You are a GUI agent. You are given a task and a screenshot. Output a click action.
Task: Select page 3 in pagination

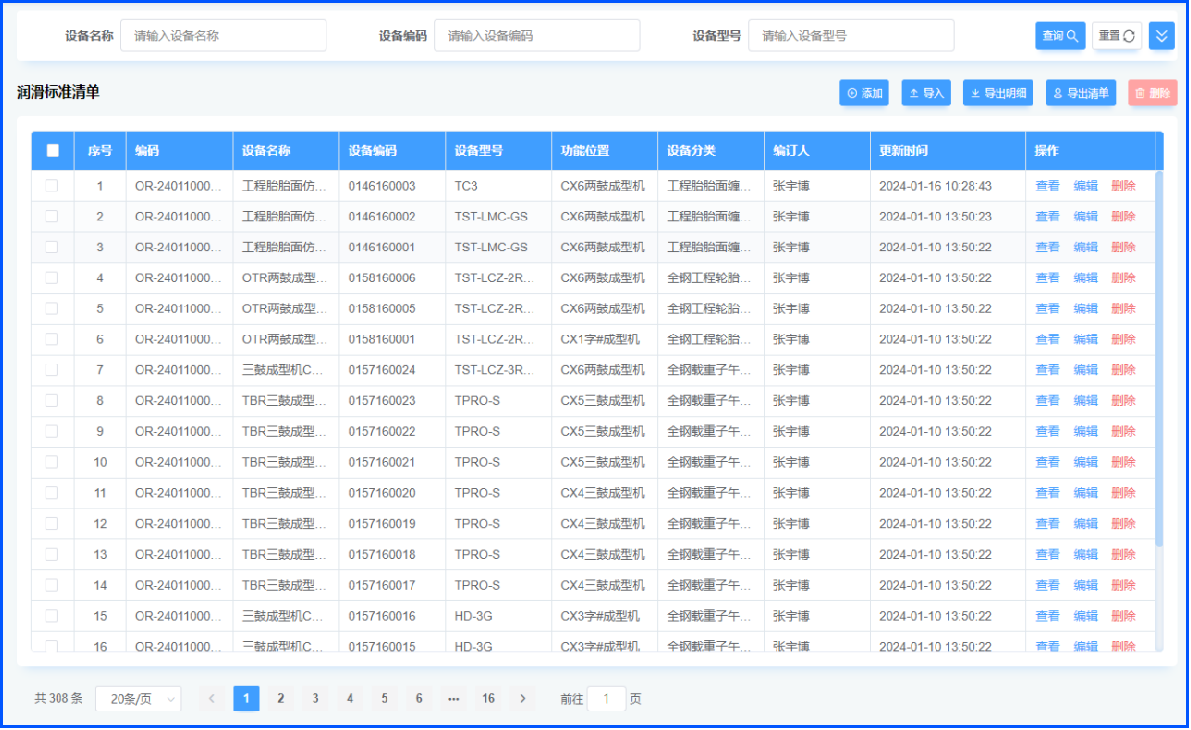pyautogui.click(x=315, y=699)
